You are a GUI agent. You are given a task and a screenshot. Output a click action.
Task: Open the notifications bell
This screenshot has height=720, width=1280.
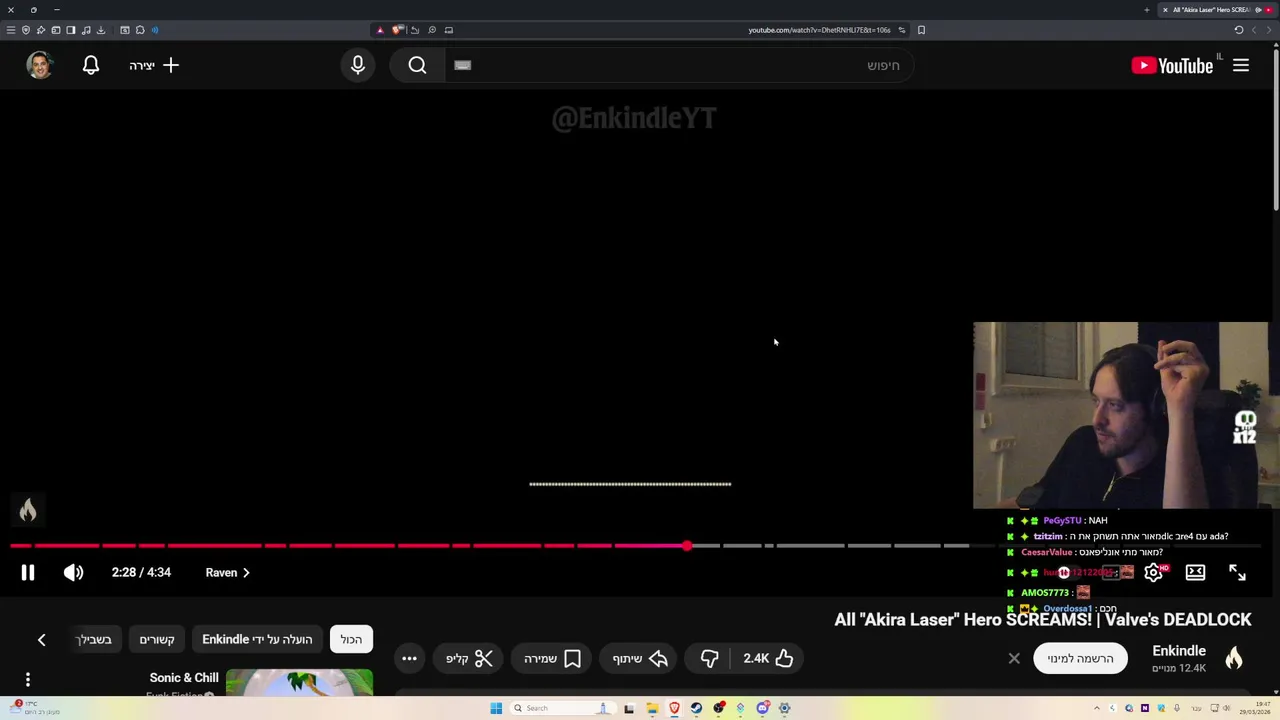[91, 65]
